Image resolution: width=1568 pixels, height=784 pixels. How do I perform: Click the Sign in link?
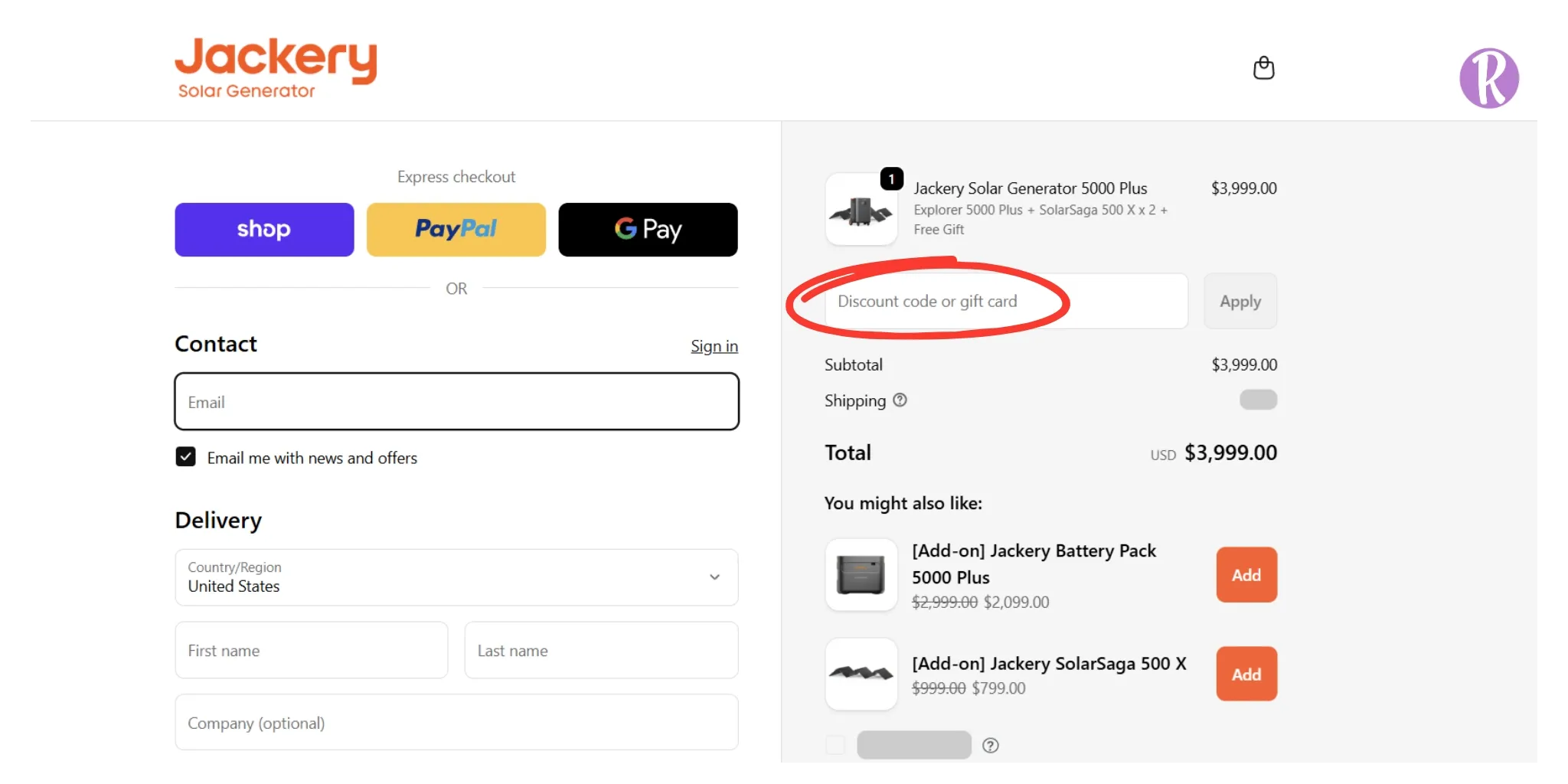pos(714,346)
